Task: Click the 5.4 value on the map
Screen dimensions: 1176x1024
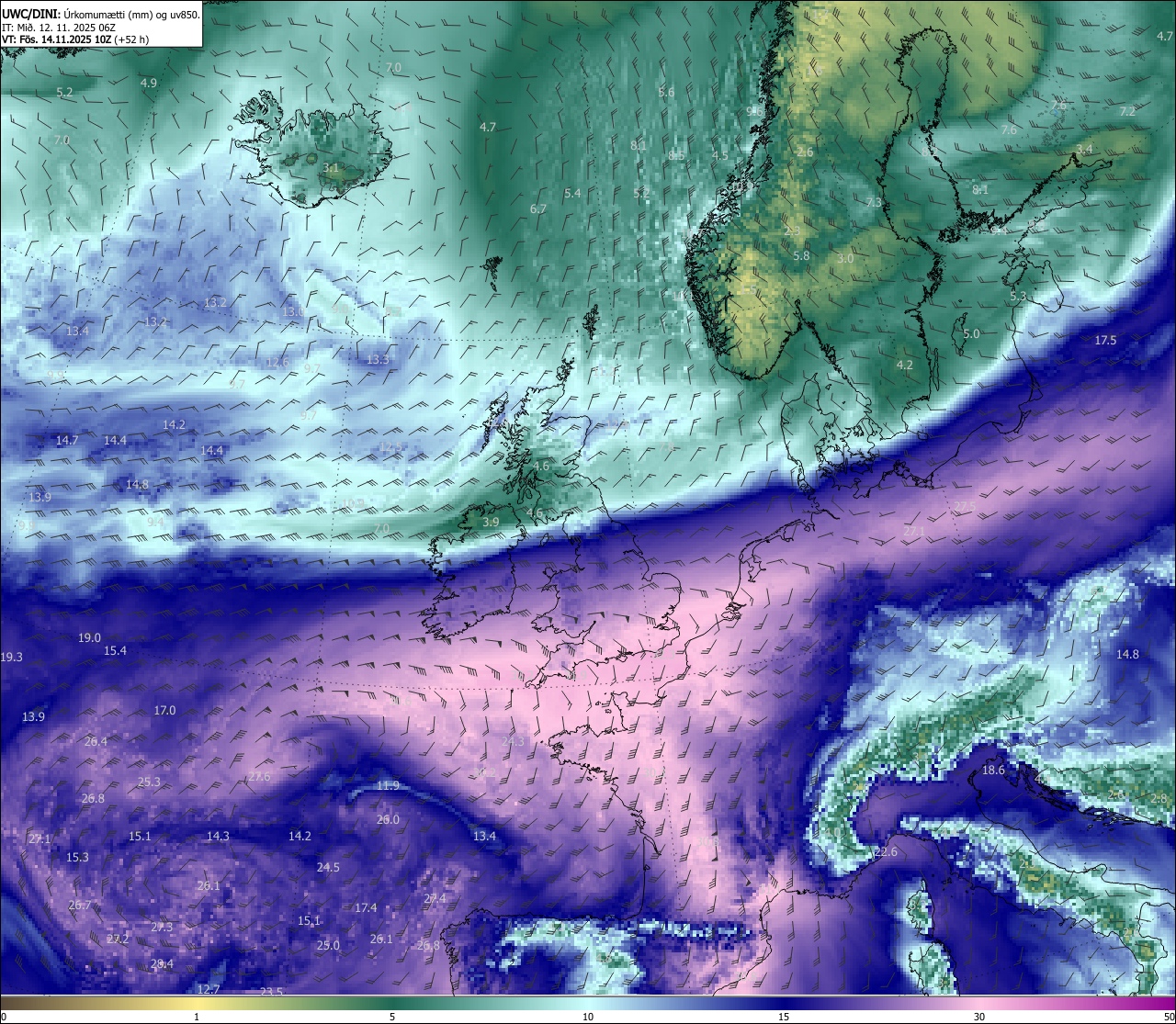Action: 572,193
